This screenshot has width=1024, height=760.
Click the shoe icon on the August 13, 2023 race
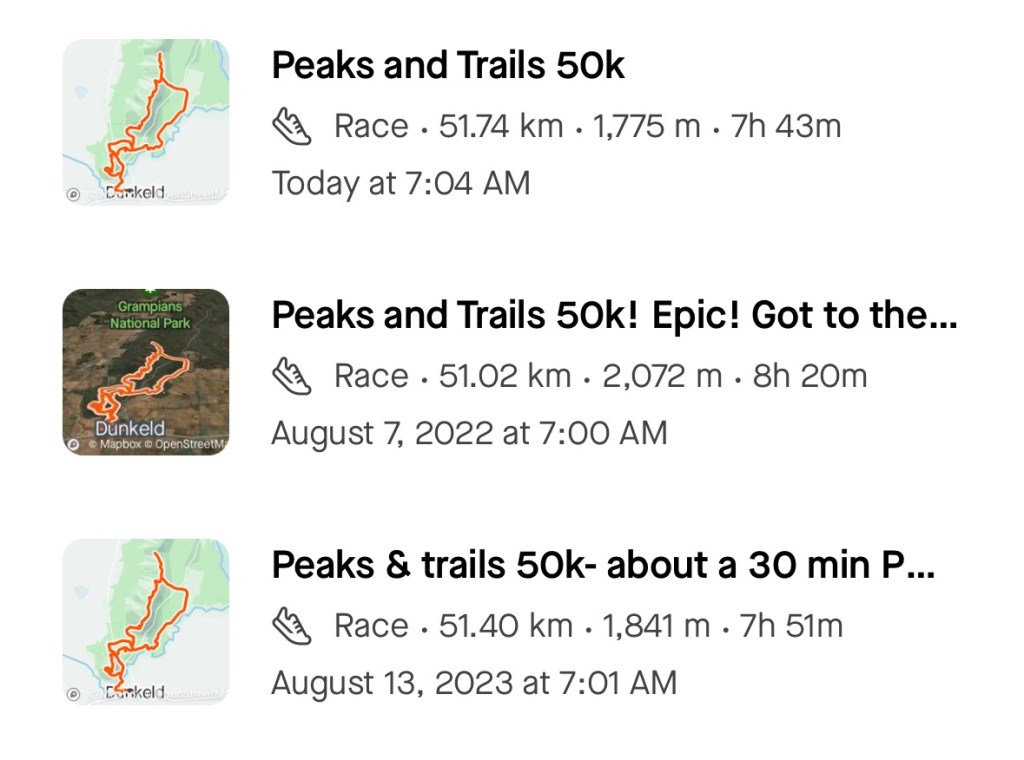click(291, 627)
